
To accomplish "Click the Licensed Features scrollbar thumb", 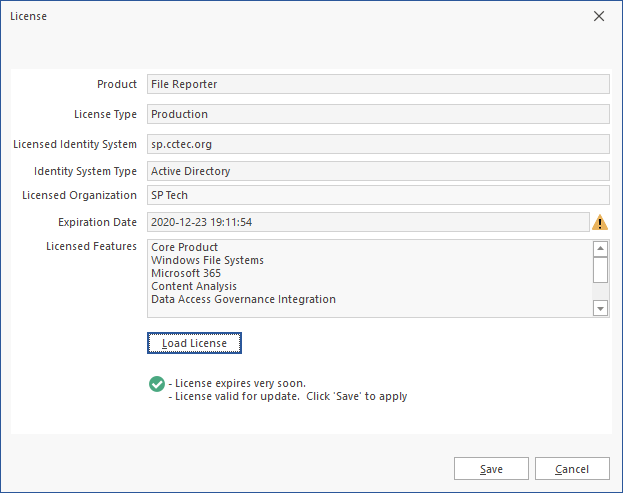I will (x=600, y=269).
